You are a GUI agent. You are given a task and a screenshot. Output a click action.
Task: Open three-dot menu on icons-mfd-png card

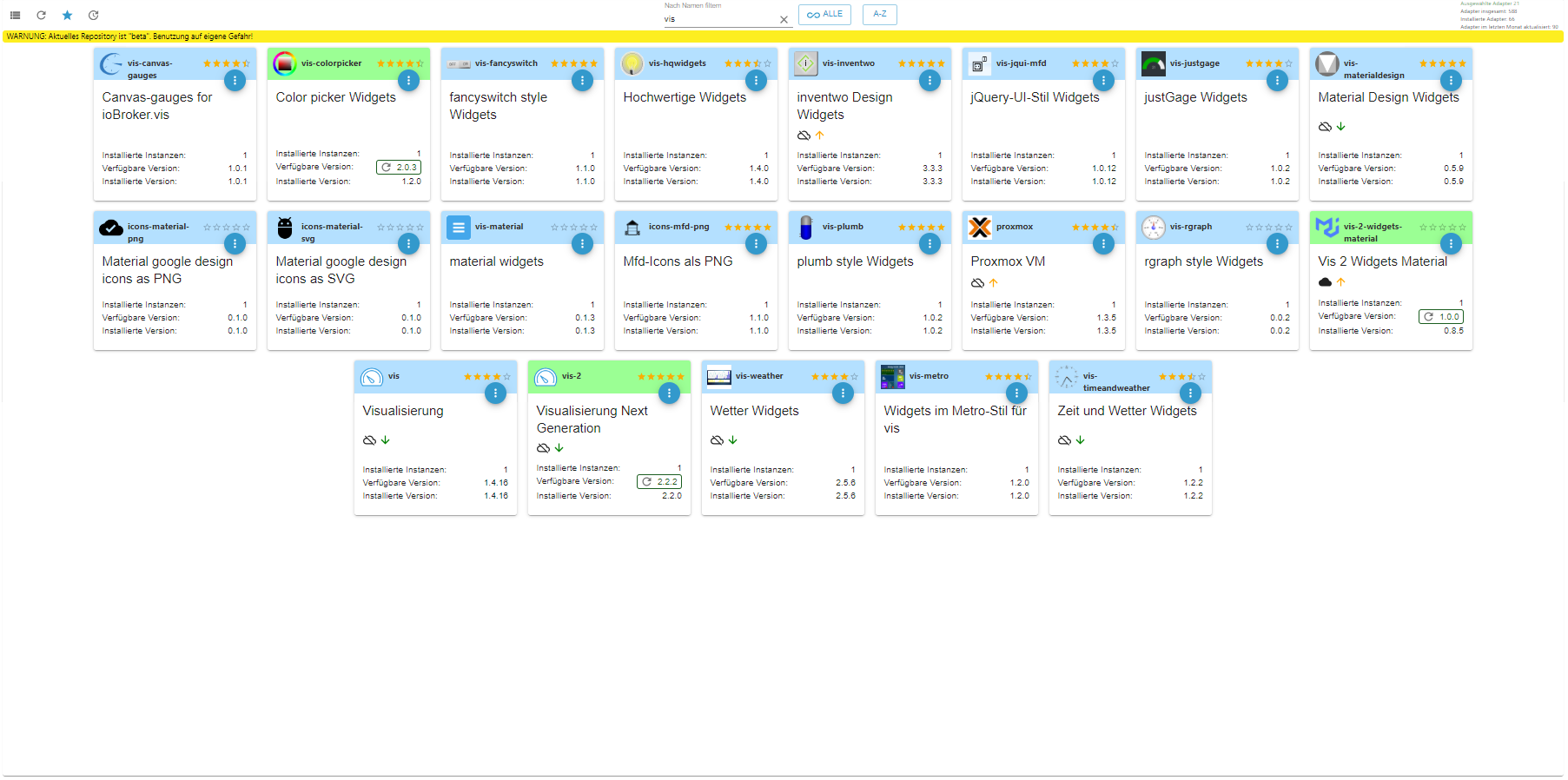[x=756, y=244]
